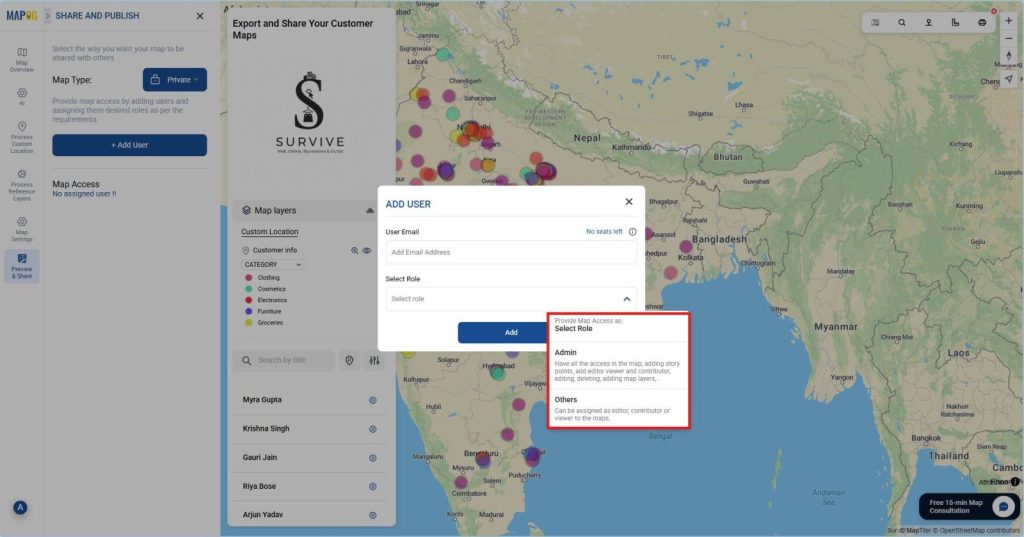Zoom to the Customer info layer
The image size is (1024, 537).
(354, 250)
